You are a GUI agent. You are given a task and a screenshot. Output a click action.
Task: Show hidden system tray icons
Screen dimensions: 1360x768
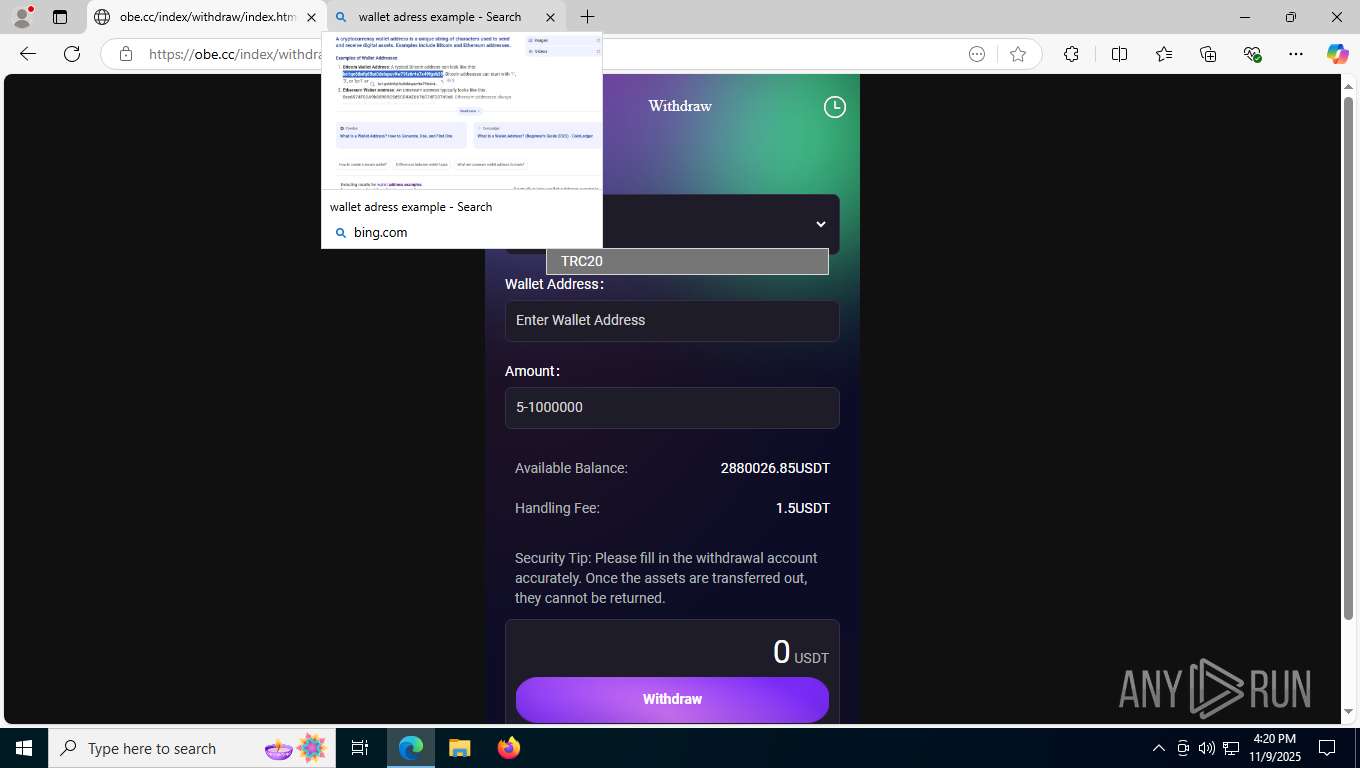pyautogui.click(x=1159, y=748)
